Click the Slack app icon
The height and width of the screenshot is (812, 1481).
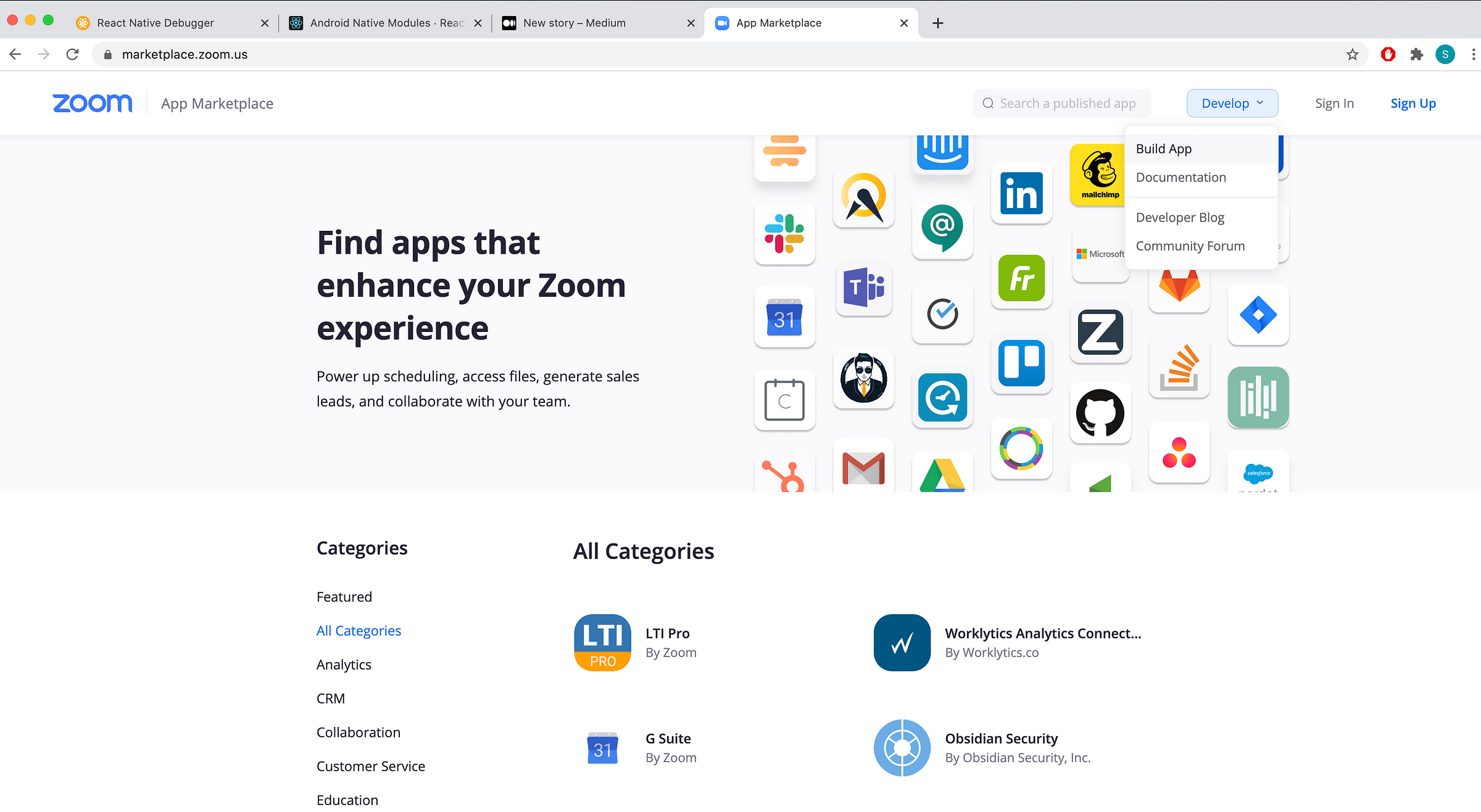pyautogui.click(x=784, y=234)
